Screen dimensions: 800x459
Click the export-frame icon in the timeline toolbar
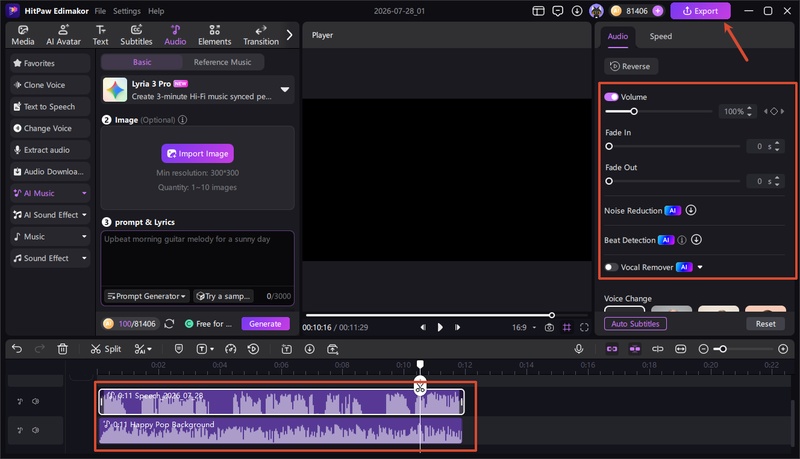click(333, 349)
